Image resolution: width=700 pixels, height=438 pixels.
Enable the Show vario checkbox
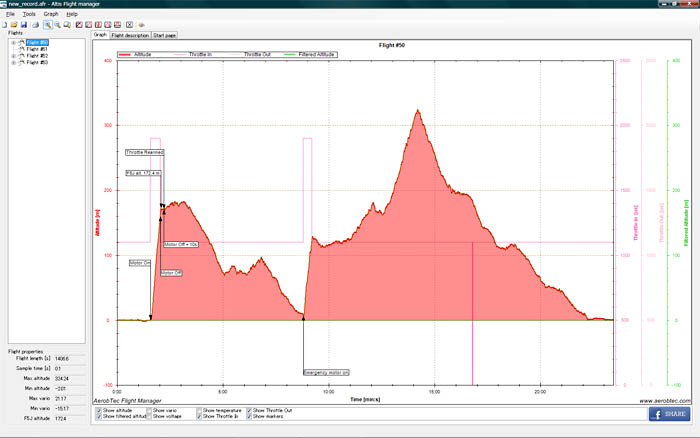pyautogui.click(x=149, y=410)
